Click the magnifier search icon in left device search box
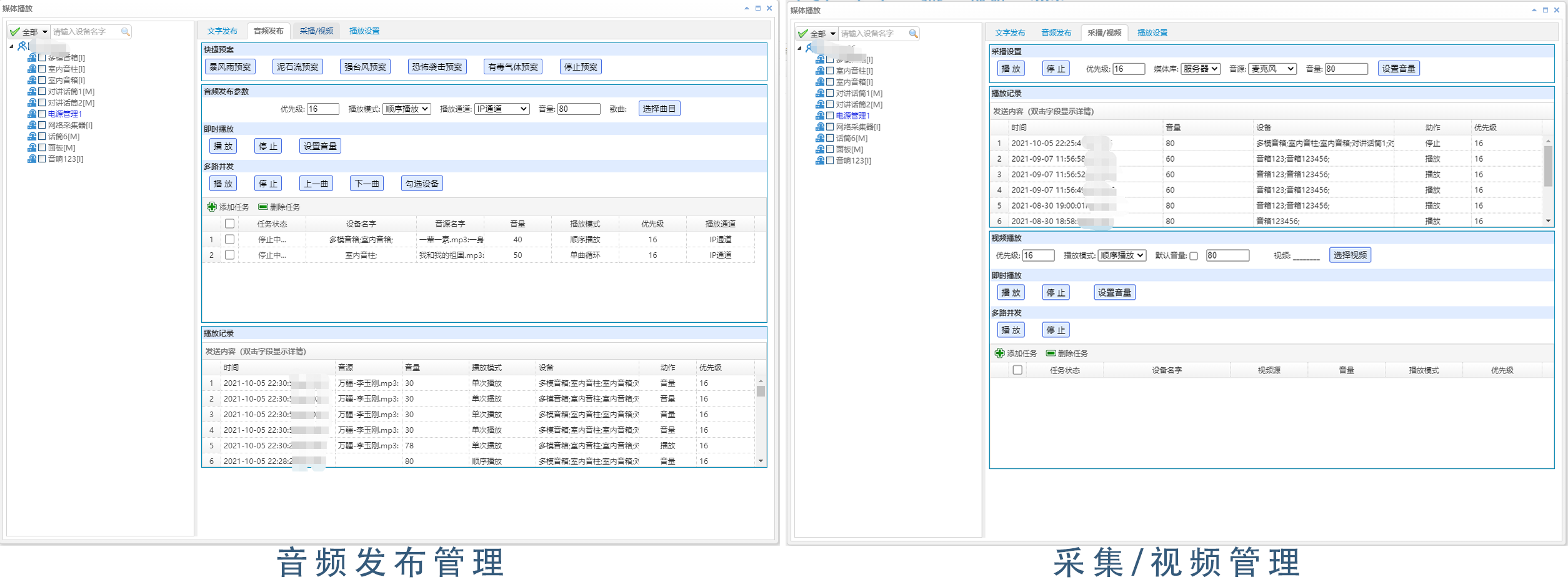Screen dimensions: 1568x582 [x=125, y=31]
